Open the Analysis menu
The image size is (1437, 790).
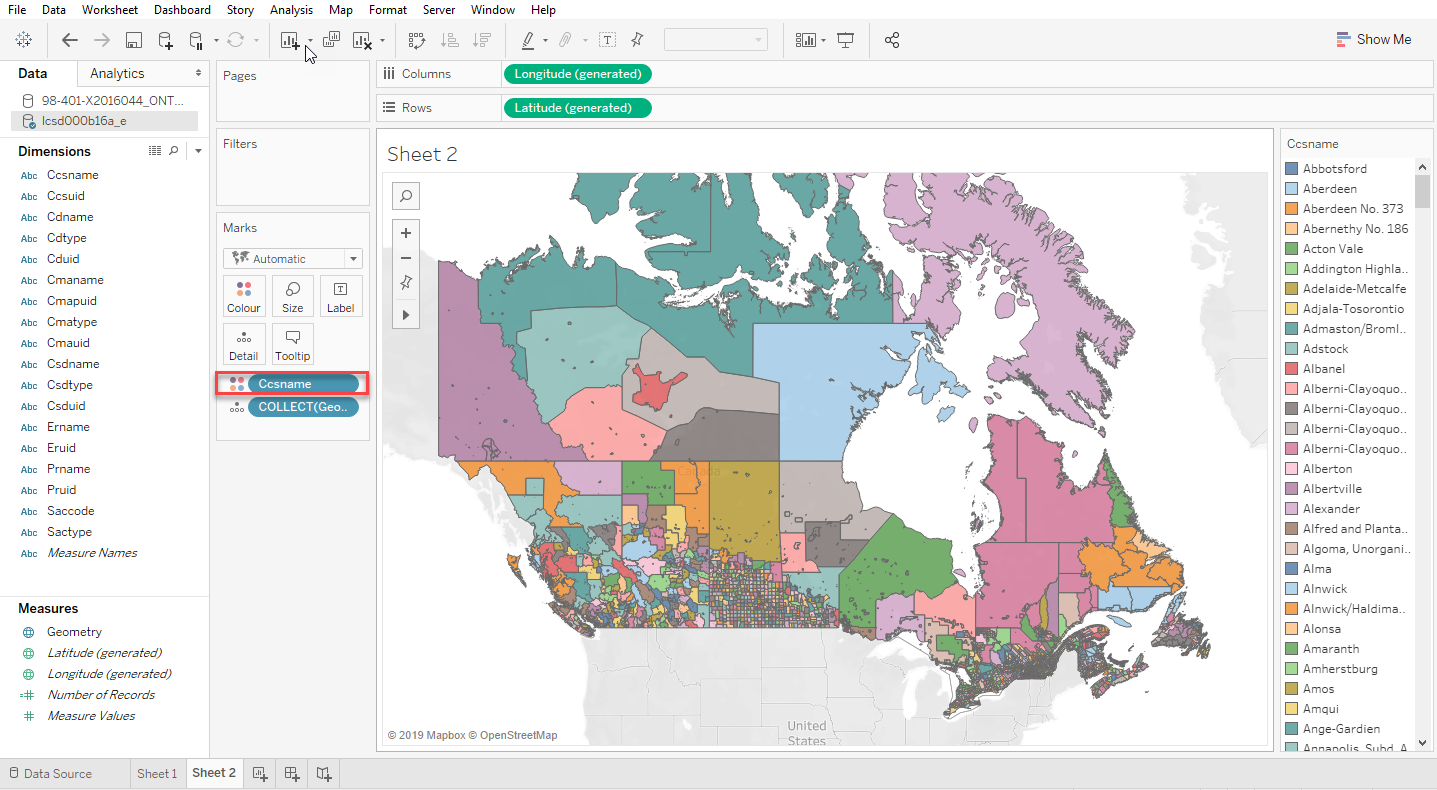(291, 10)
